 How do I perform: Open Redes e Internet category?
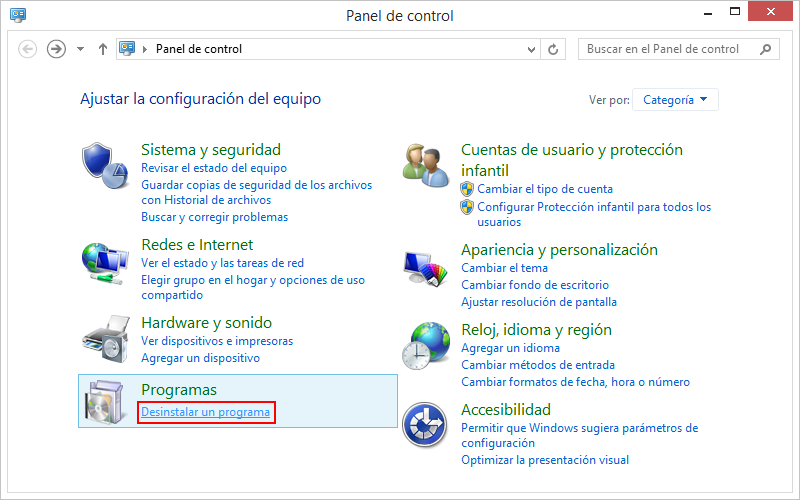coord(197,244)
